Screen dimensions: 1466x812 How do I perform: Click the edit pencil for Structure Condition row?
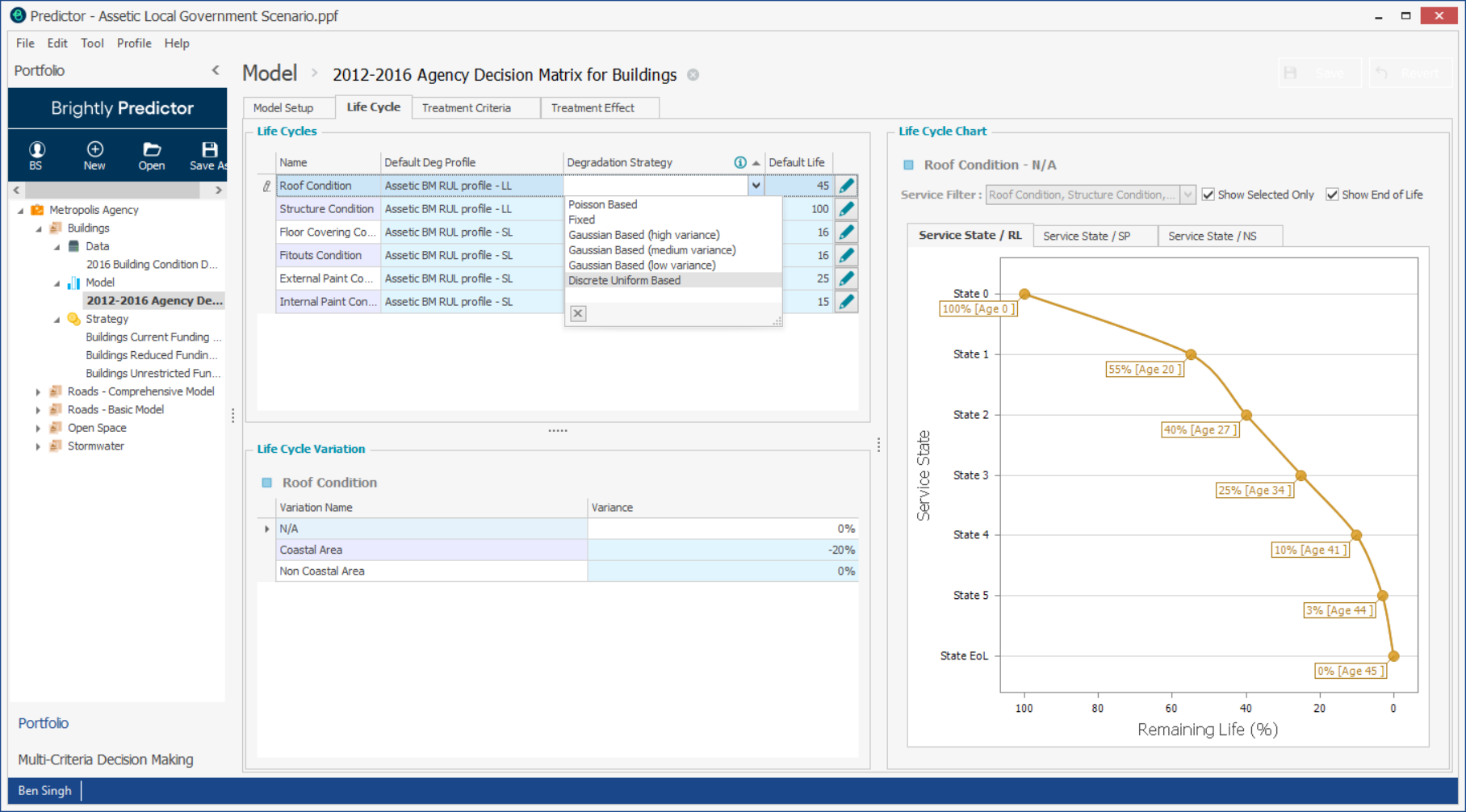pyautogui.click(x=846, y=209)
